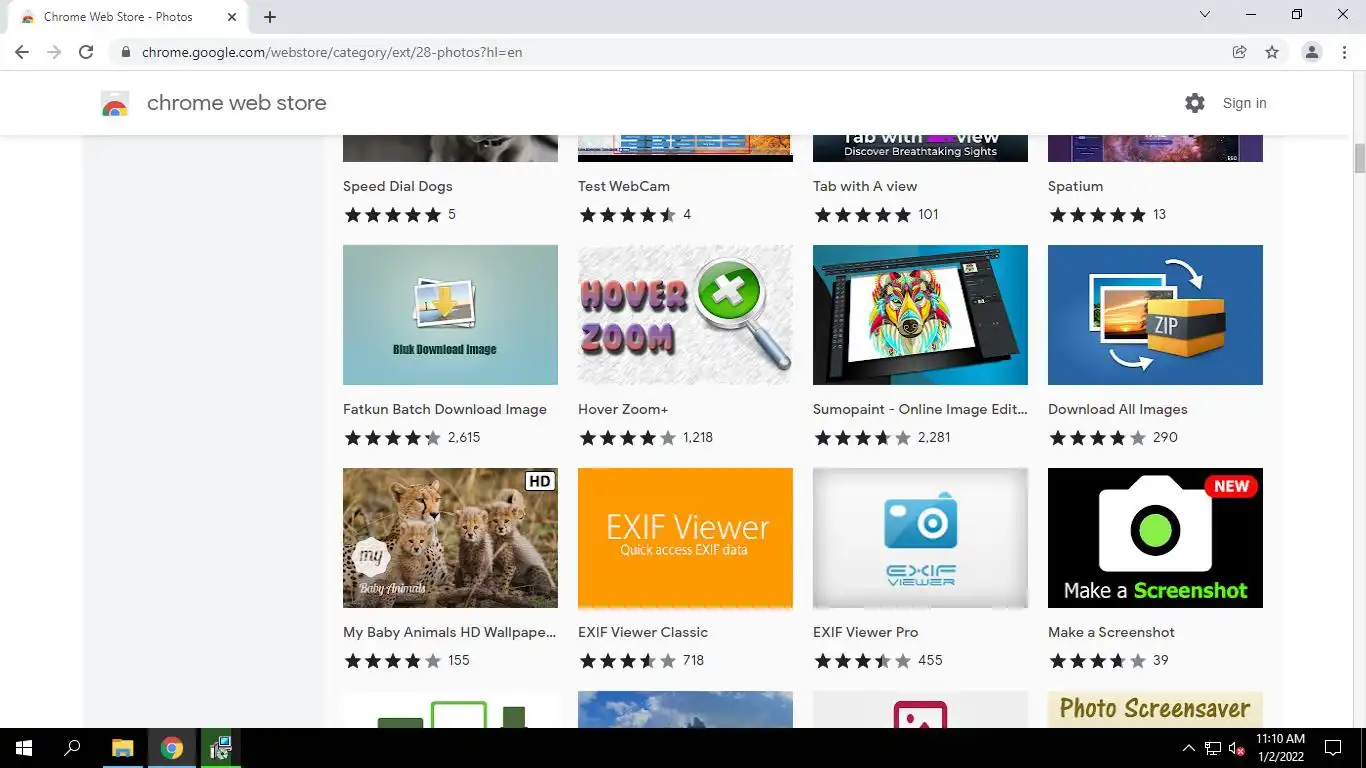Open the Windows Start menu
1366x768 pixels.
pos(24,748)
